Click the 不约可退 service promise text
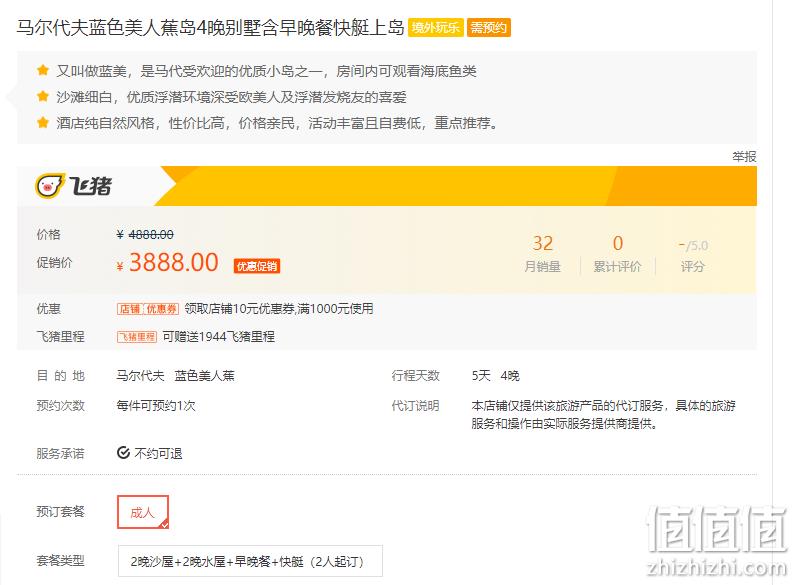The height and width of the screenshot is (585, 796). [x=158, y=453]
